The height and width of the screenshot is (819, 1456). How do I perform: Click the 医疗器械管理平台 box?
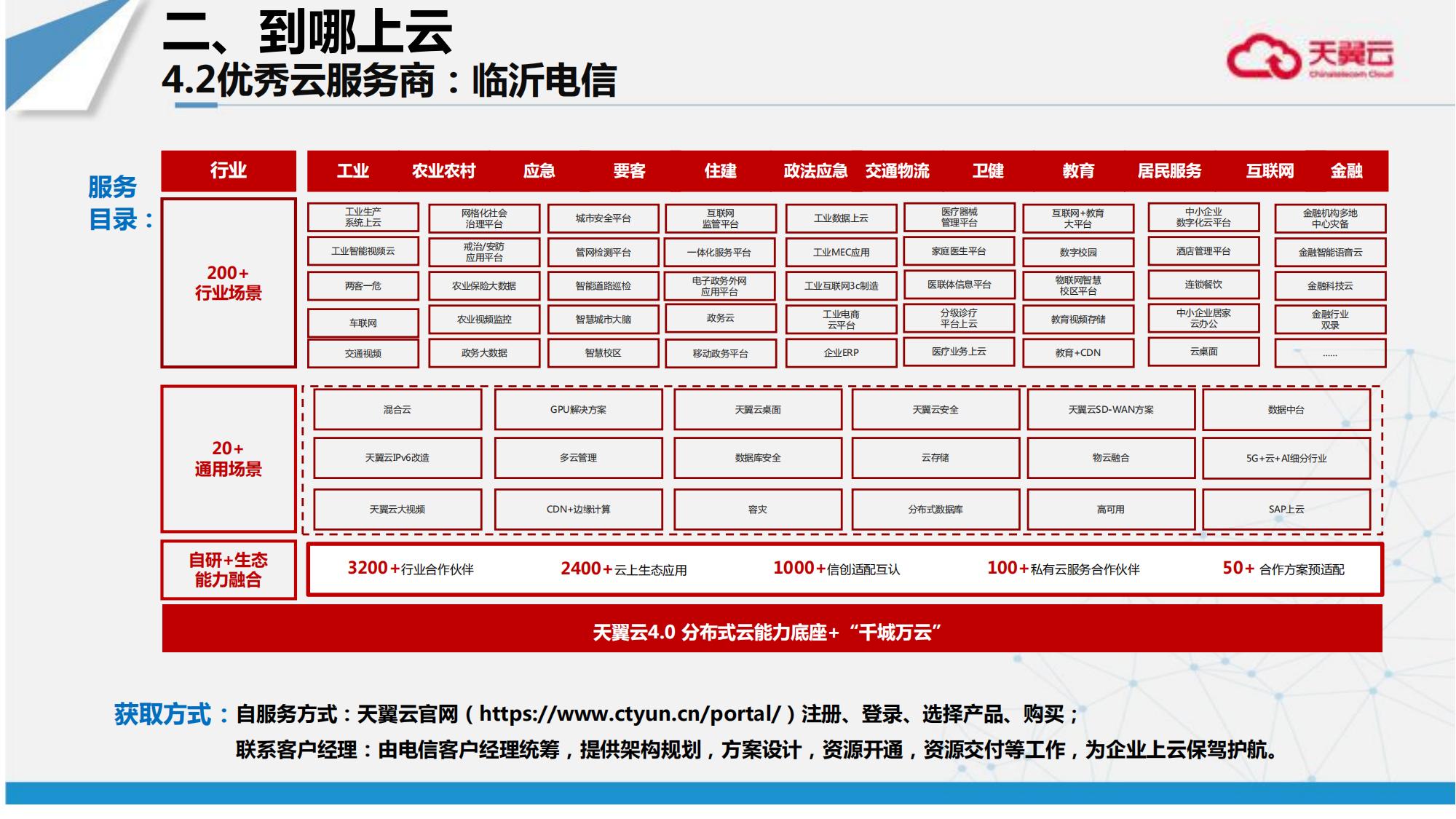tap(960, 217)
